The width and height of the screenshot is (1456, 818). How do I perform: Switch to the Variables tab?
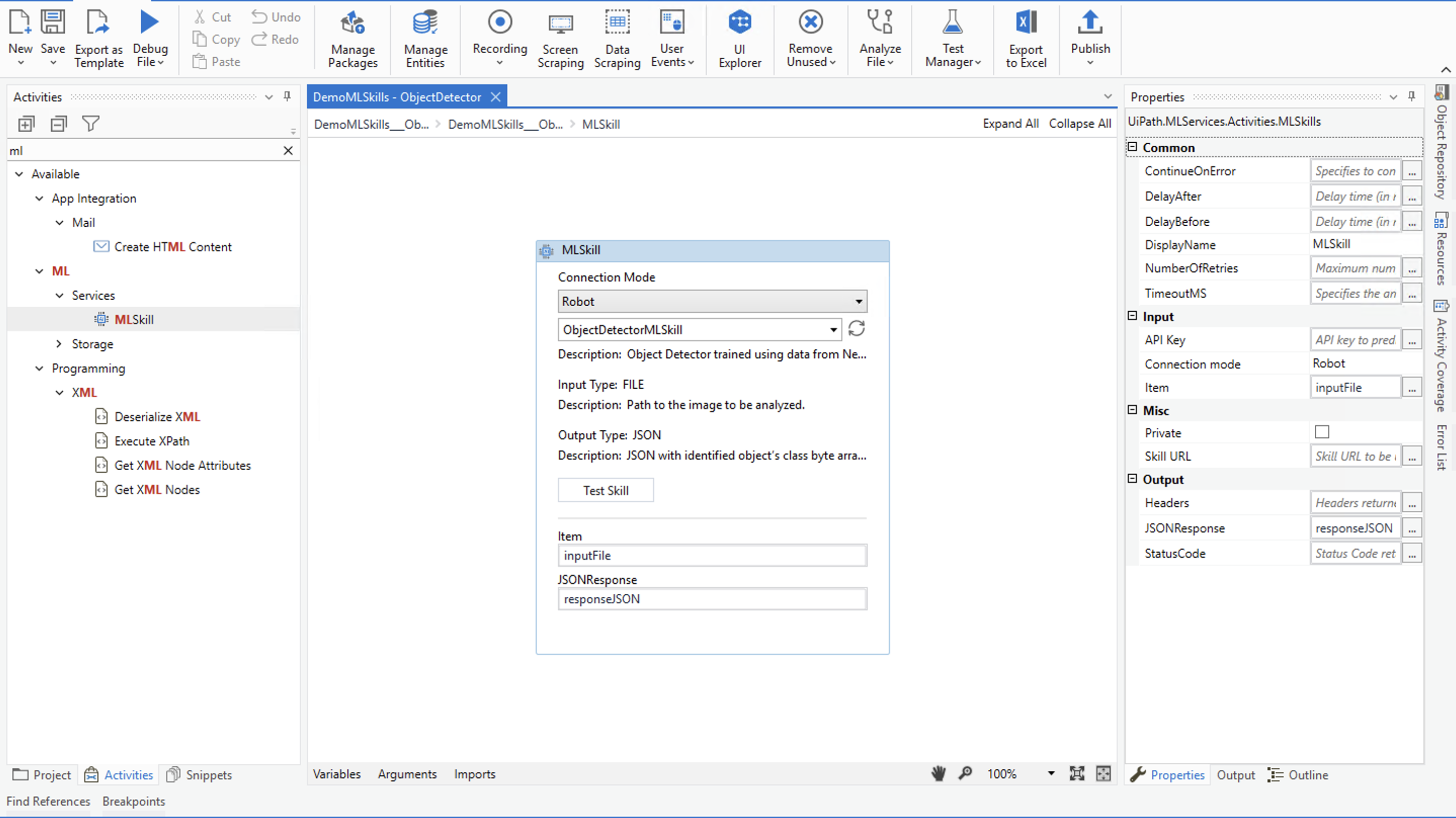click(x=336, y=773)
